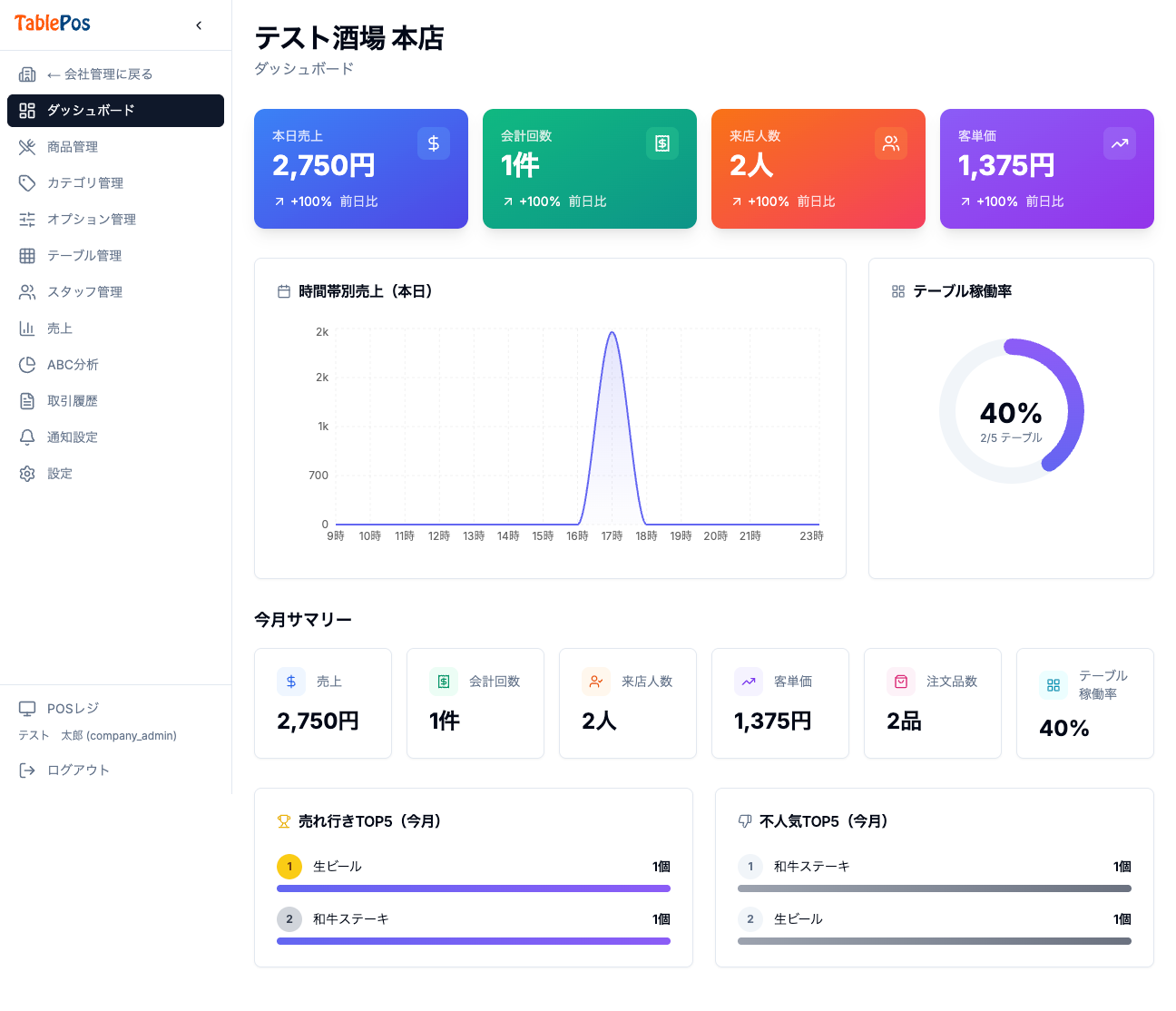Open the ダッシュボード menu item
Screen dimensions: 1176x1011
[x=115, y=111]
